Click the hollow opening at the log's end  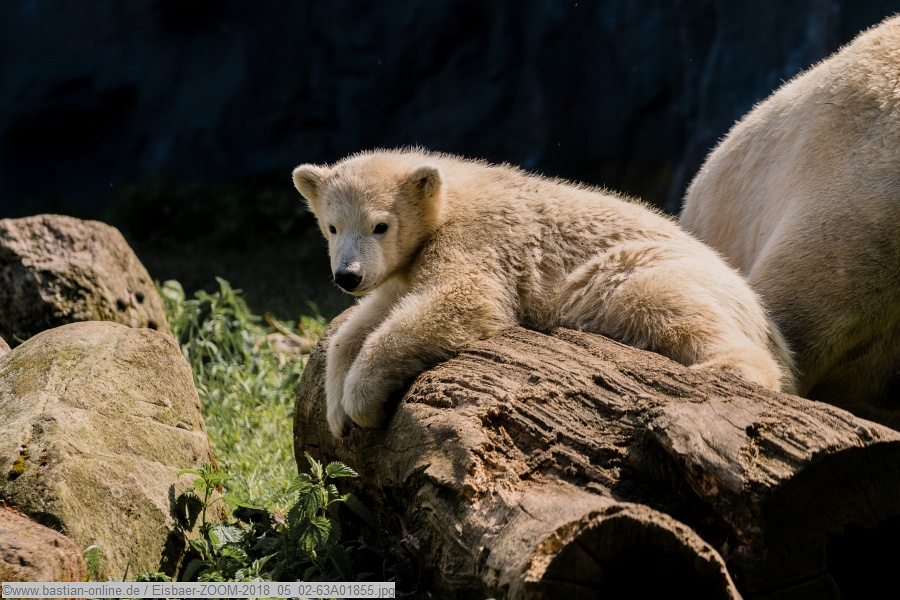(630, 560)
